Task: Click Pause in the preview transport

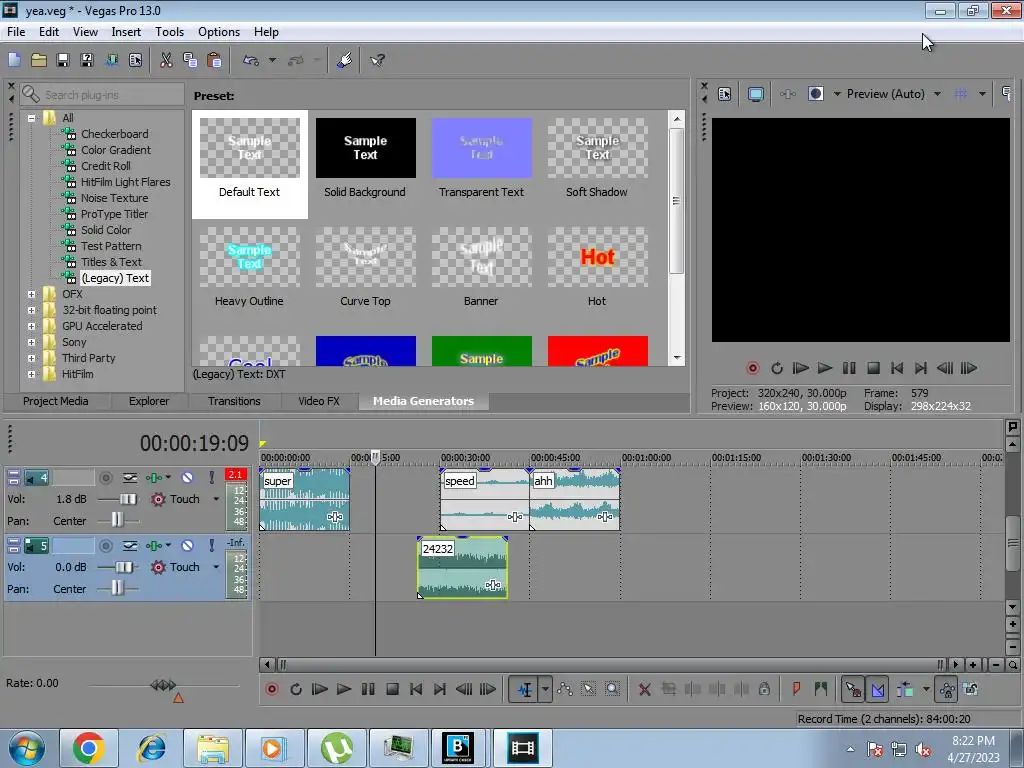Action: pos(849,368)
